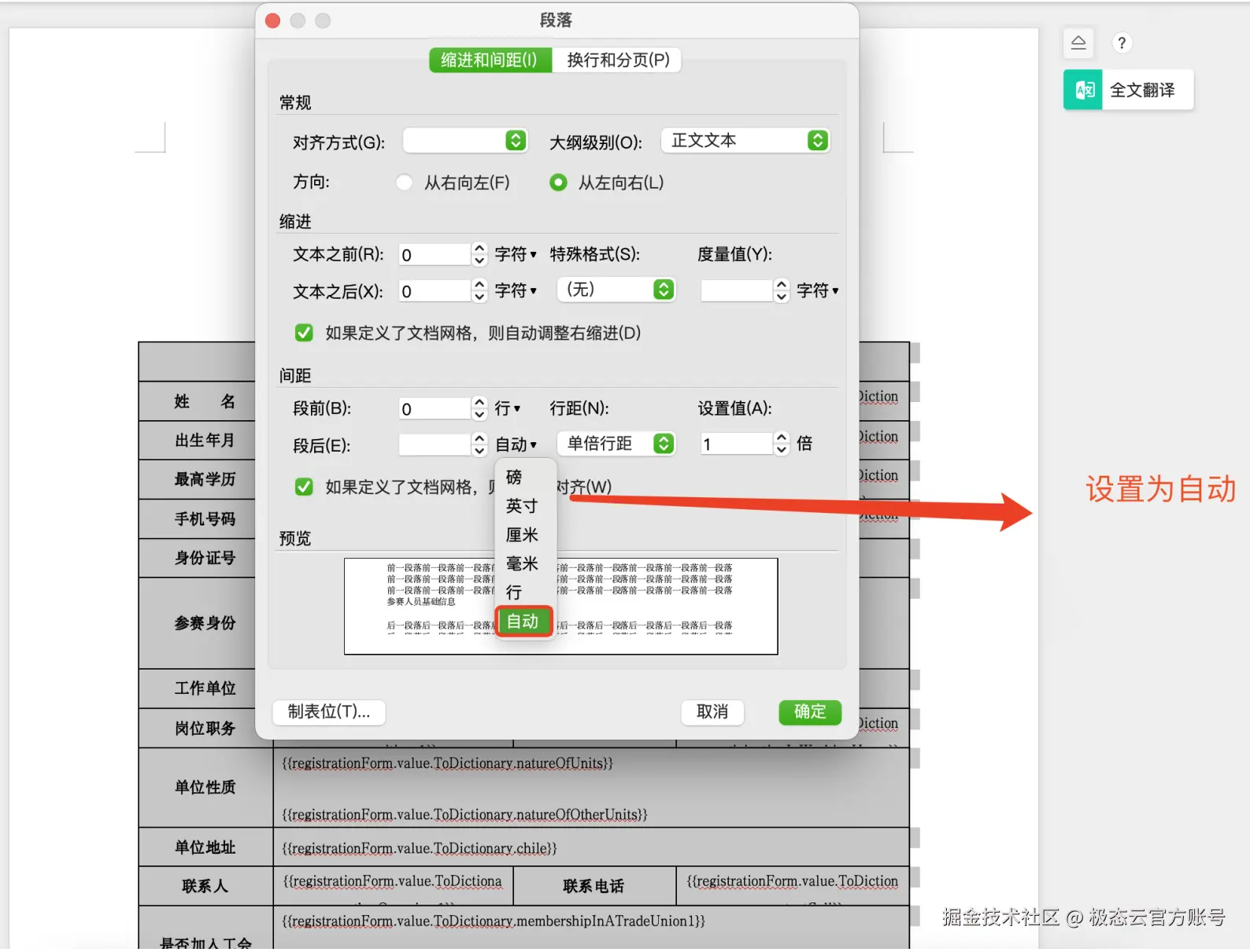Click the 全文翻译 button
This screenshot has height=952, width=1250.
(1129, 90)
